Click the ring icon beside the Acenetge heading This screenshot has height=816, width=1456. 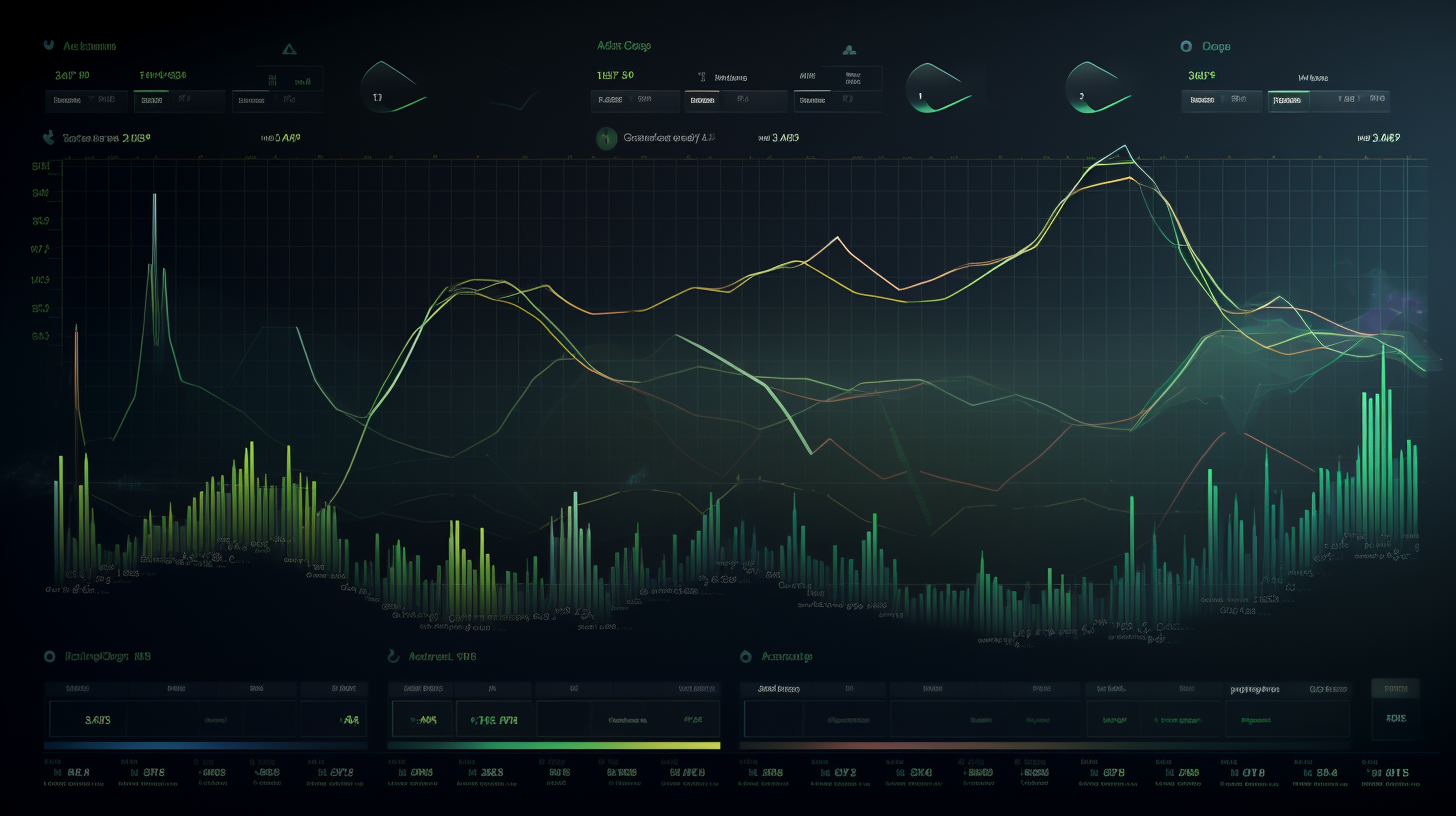745,657
